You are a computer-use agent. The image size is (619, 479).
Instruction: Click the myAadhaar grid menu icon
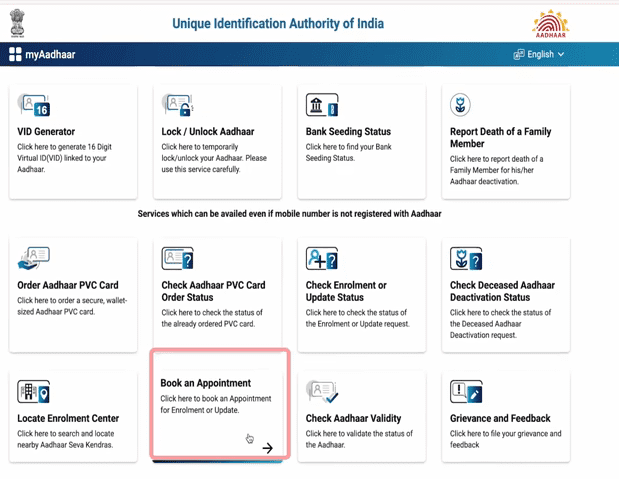tap(16, 54)
